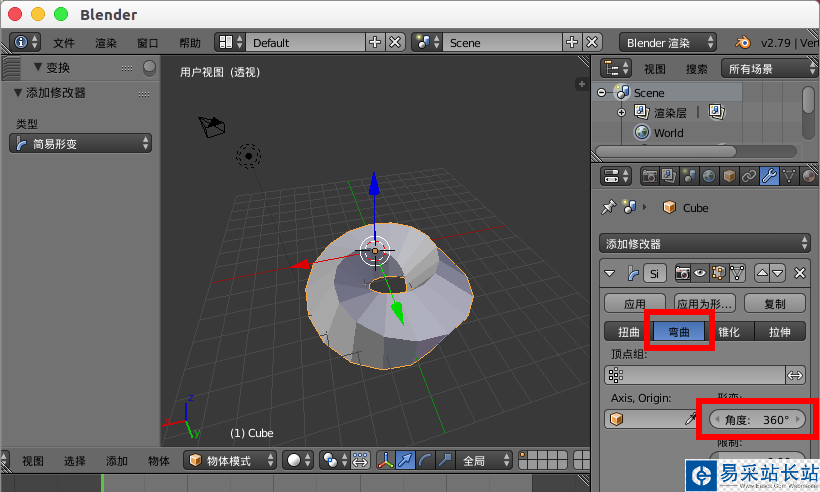Expand the 渲染层 outliner item
The width and height of the screenshot is (820, 492).
point(621,112)
